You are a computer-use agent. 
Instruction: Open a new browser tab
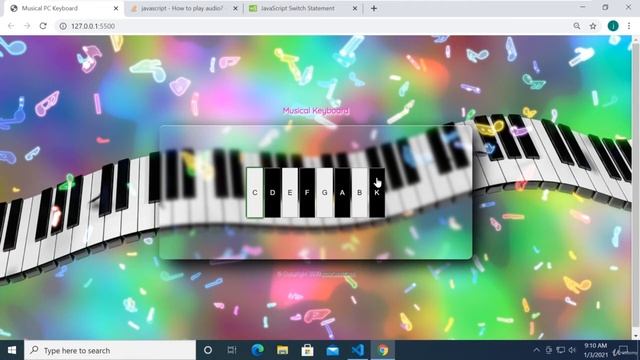coord(374,8)
